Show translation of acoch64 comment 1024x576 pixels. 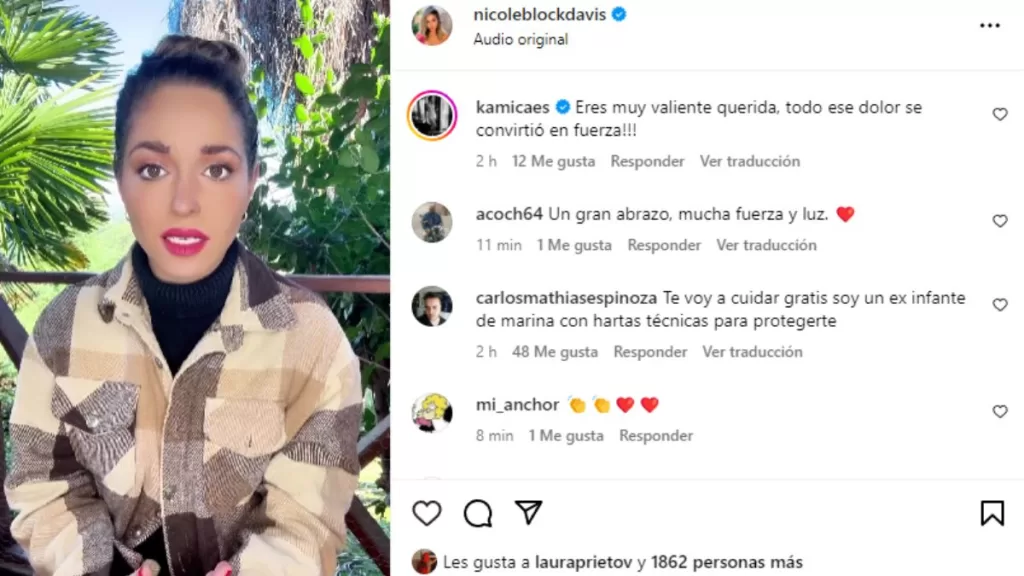766,245
